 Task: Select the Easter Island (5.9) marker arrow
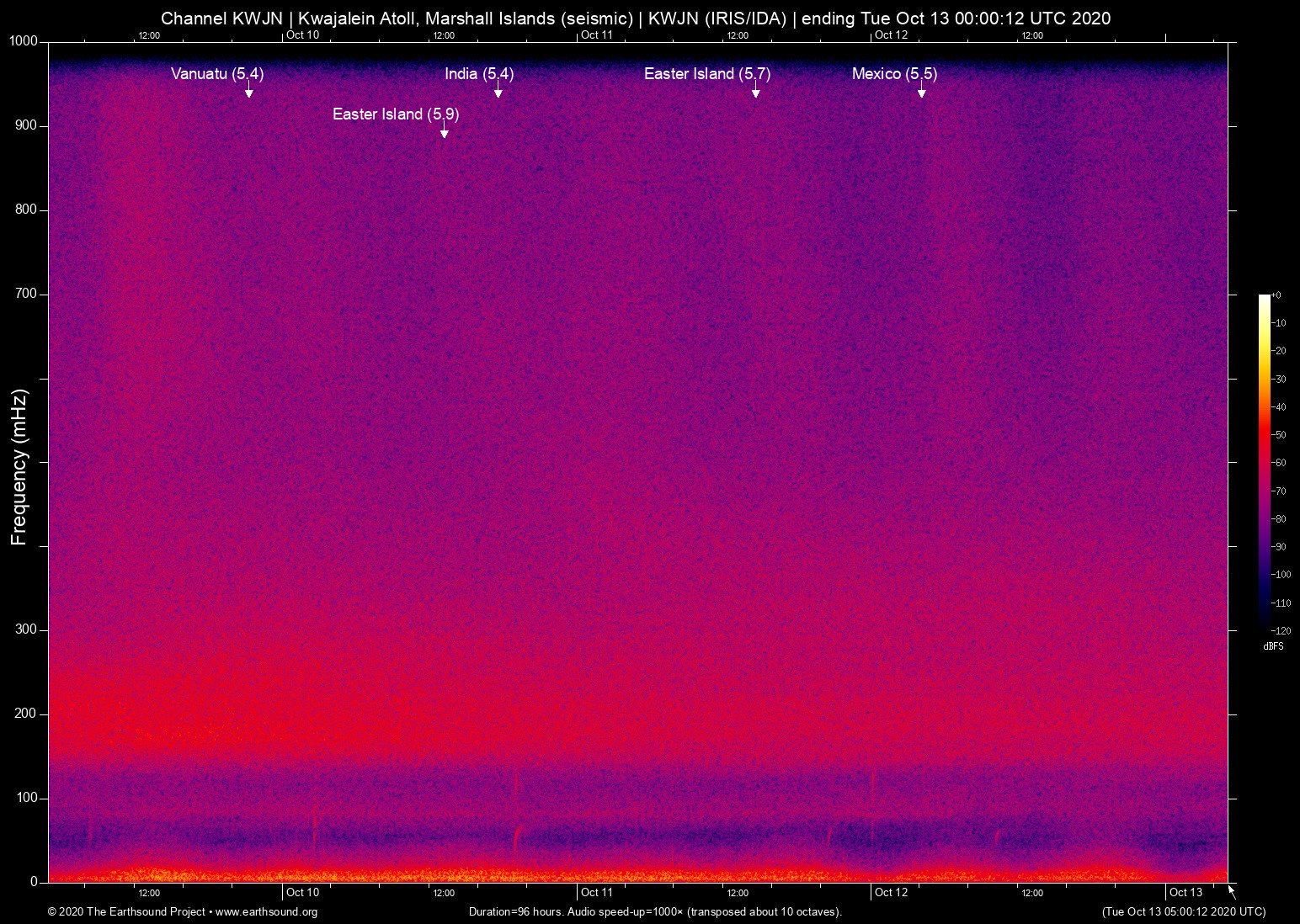(x=444, y=133)
